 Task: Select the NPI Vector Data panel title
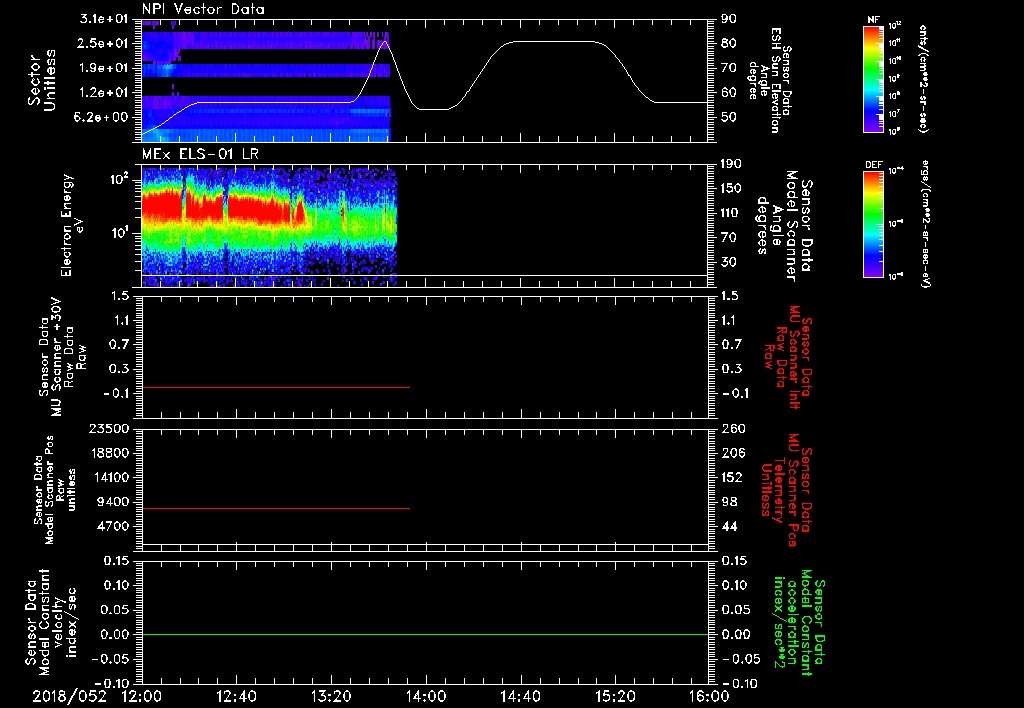click(x=203, y=9)
